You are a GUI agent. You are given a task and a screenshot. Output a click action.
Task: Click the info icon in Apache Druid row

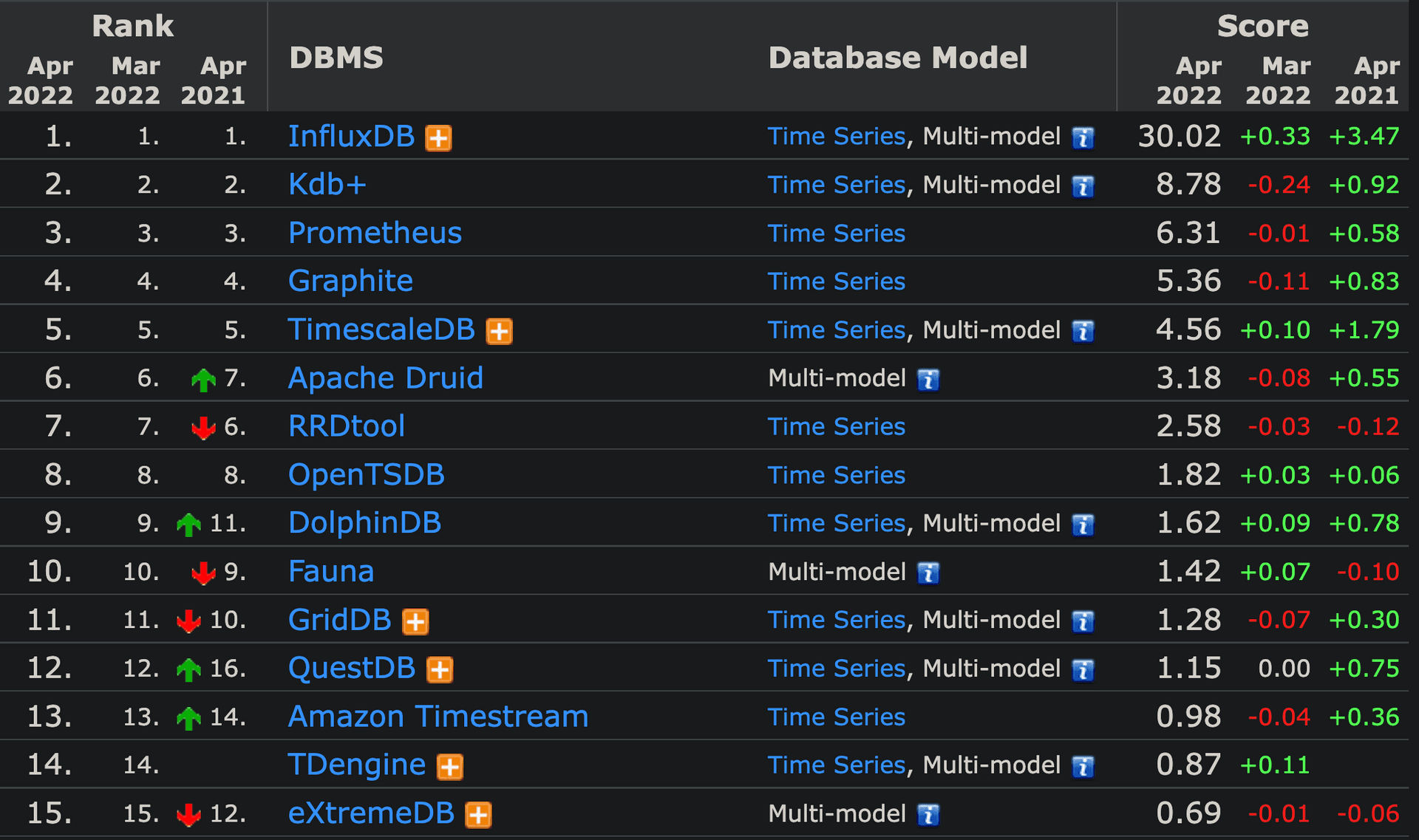pyautogui.click(x=928, y=380)
